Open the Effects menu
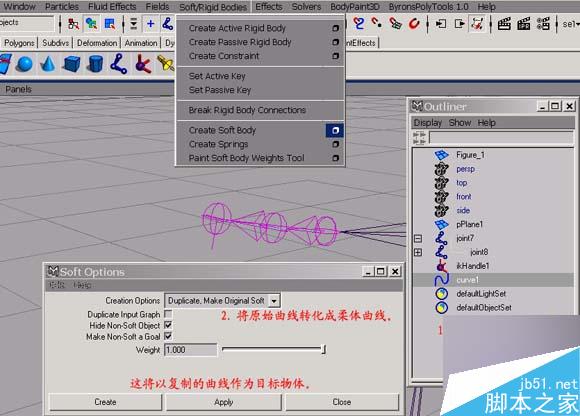The image size is (580, 416). coord(269,7)
